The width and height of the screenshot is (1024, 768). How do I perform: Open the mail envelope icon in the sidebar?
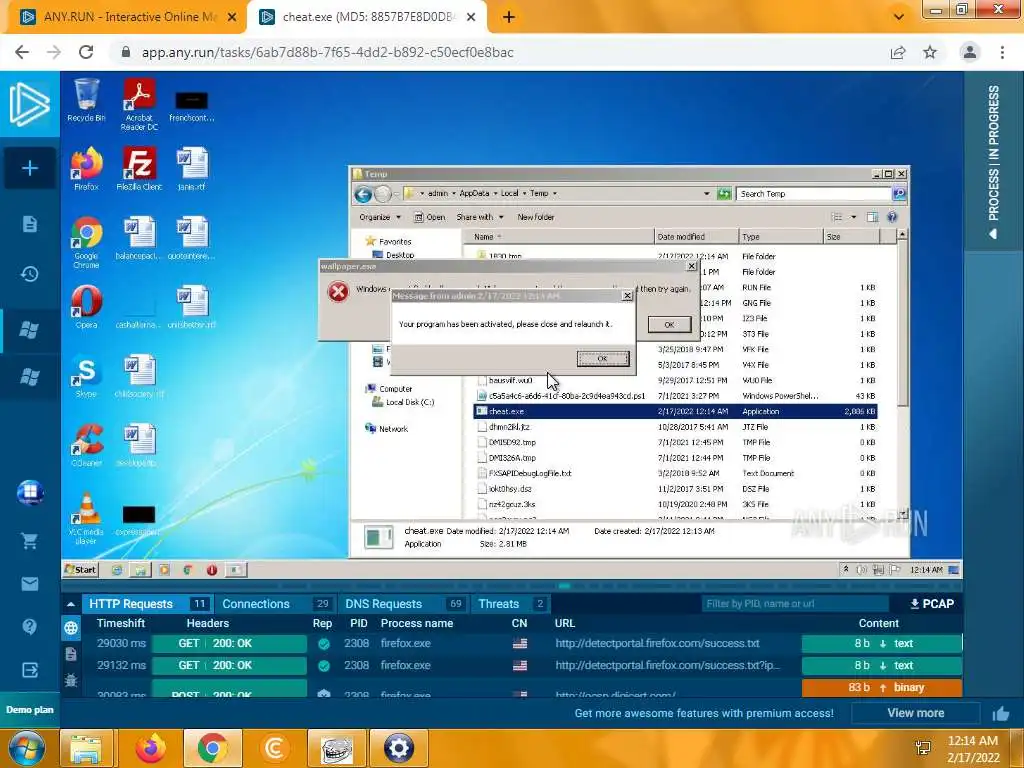tap(29, 584)
